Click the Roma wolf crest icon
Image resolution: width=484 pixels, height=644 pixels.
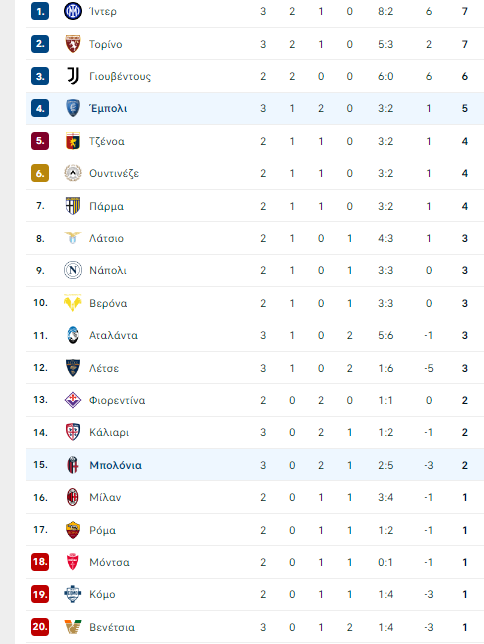click(x=73, y=530)
